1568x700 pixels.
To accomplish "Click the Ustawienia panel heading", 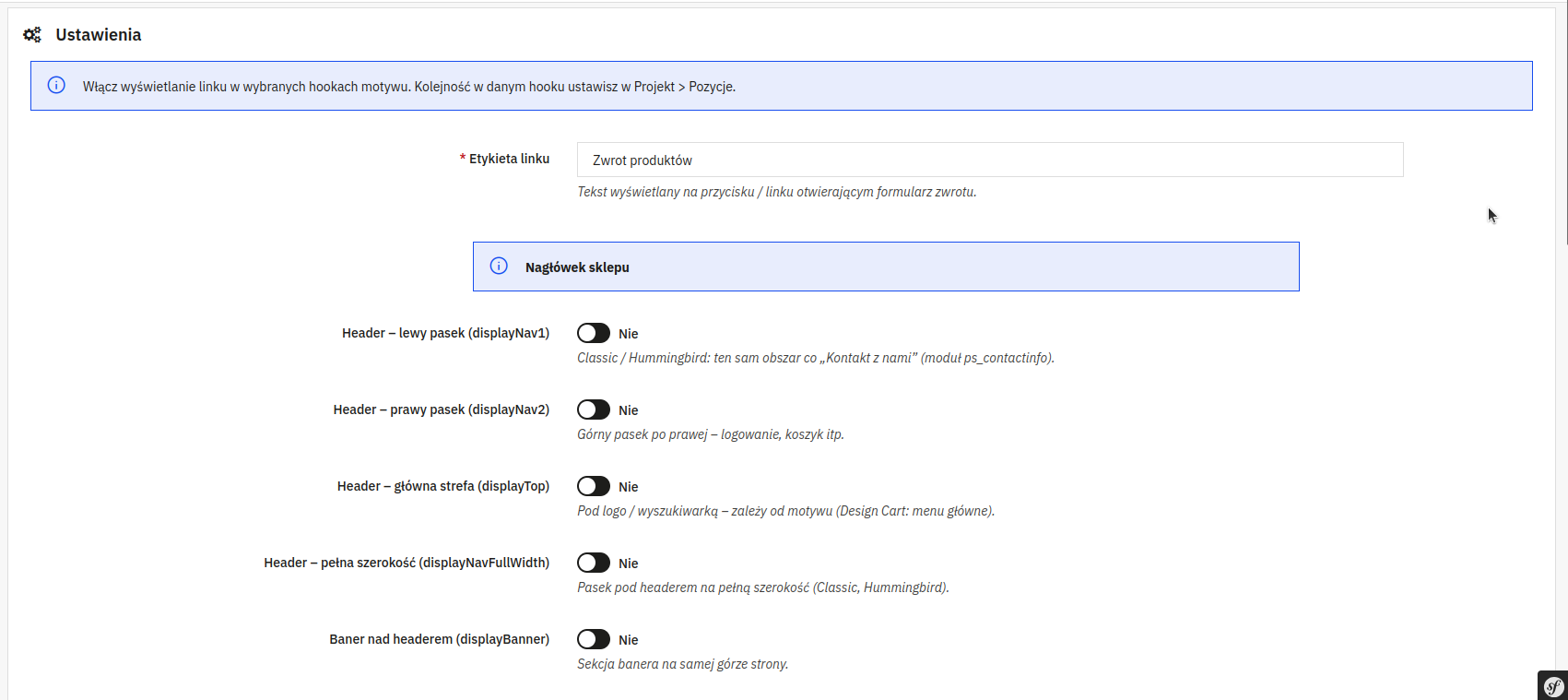I will pos(99,35).
